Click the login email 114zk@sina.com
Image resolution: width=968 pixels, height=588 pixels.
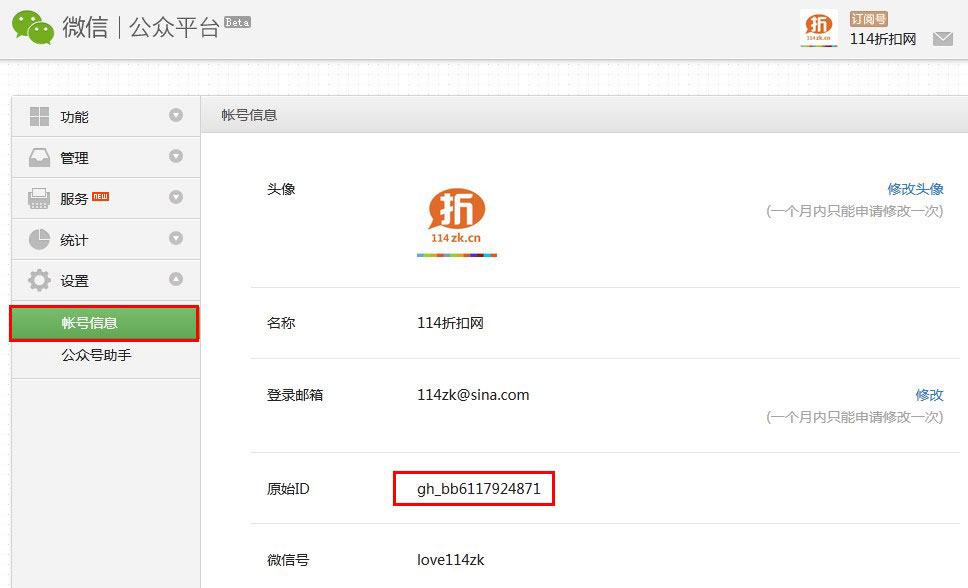pyautogui.click(x=473, y=395)
